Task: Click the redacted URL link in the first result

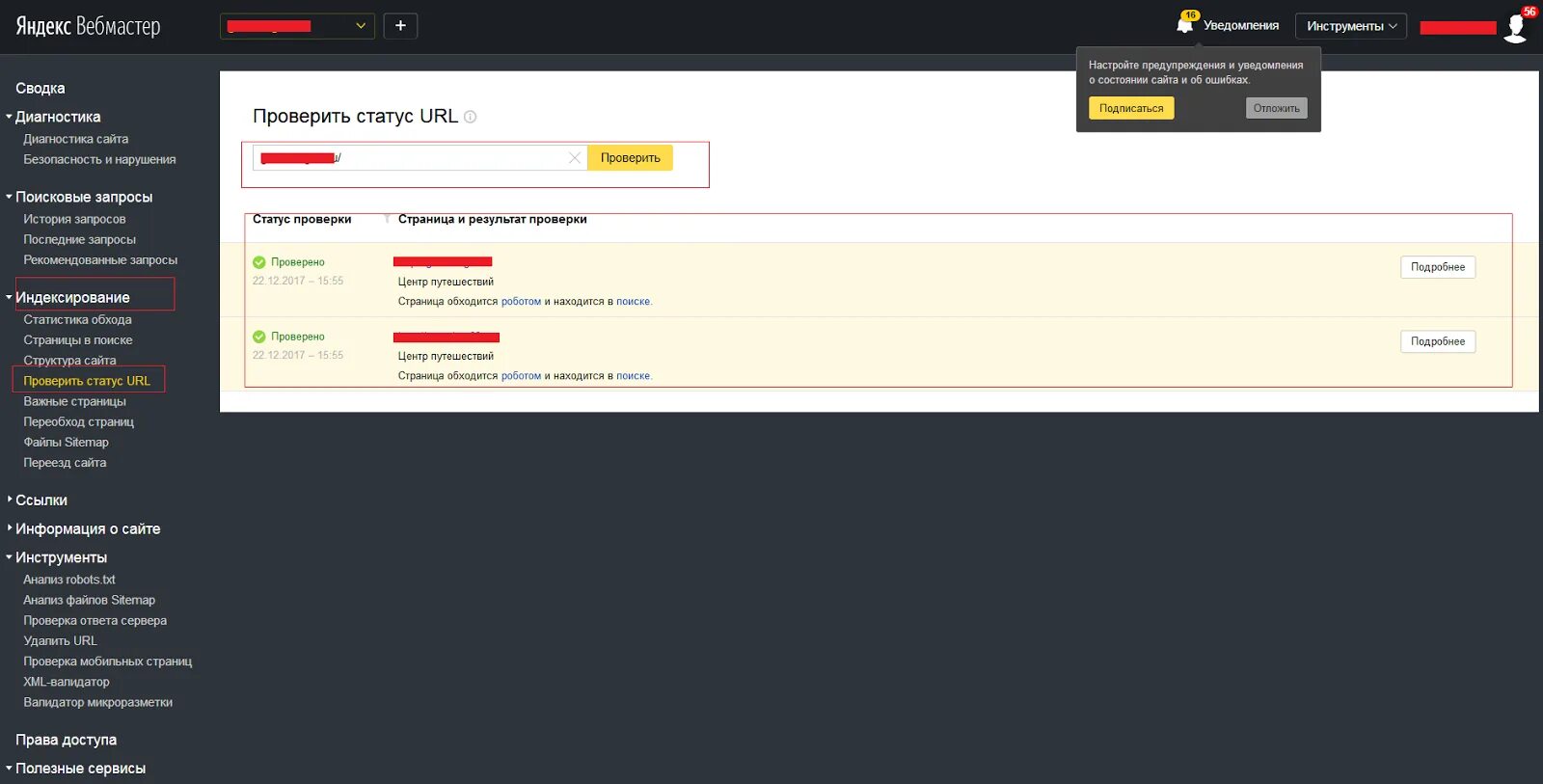Action: 443,261
